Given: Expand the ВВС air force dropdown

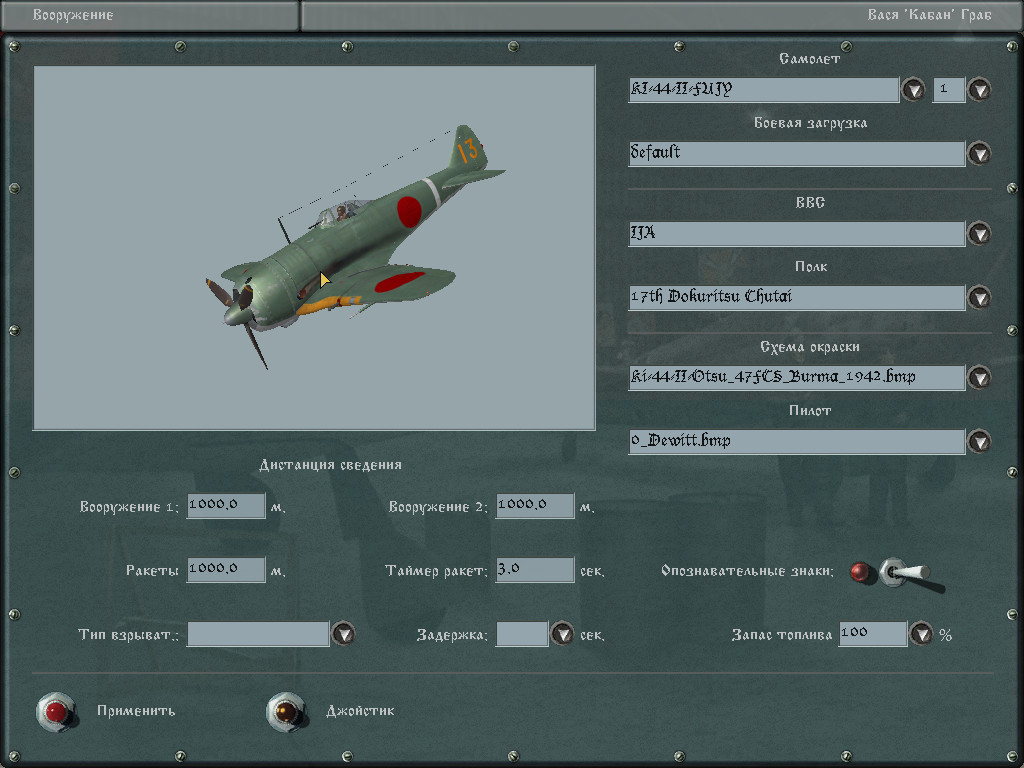Looking at the screenshot, I should pos(979,234).
